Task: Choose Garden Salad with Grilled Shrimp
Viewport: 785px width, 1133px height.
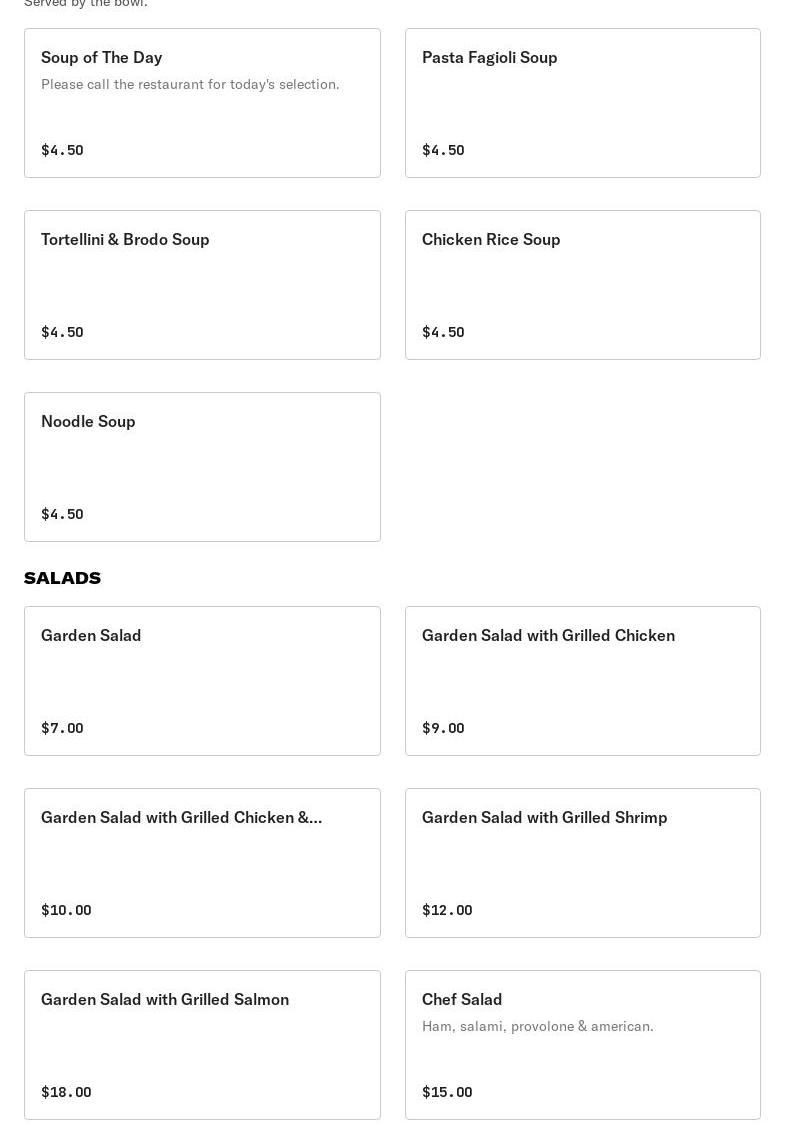Action: point(582,863)
